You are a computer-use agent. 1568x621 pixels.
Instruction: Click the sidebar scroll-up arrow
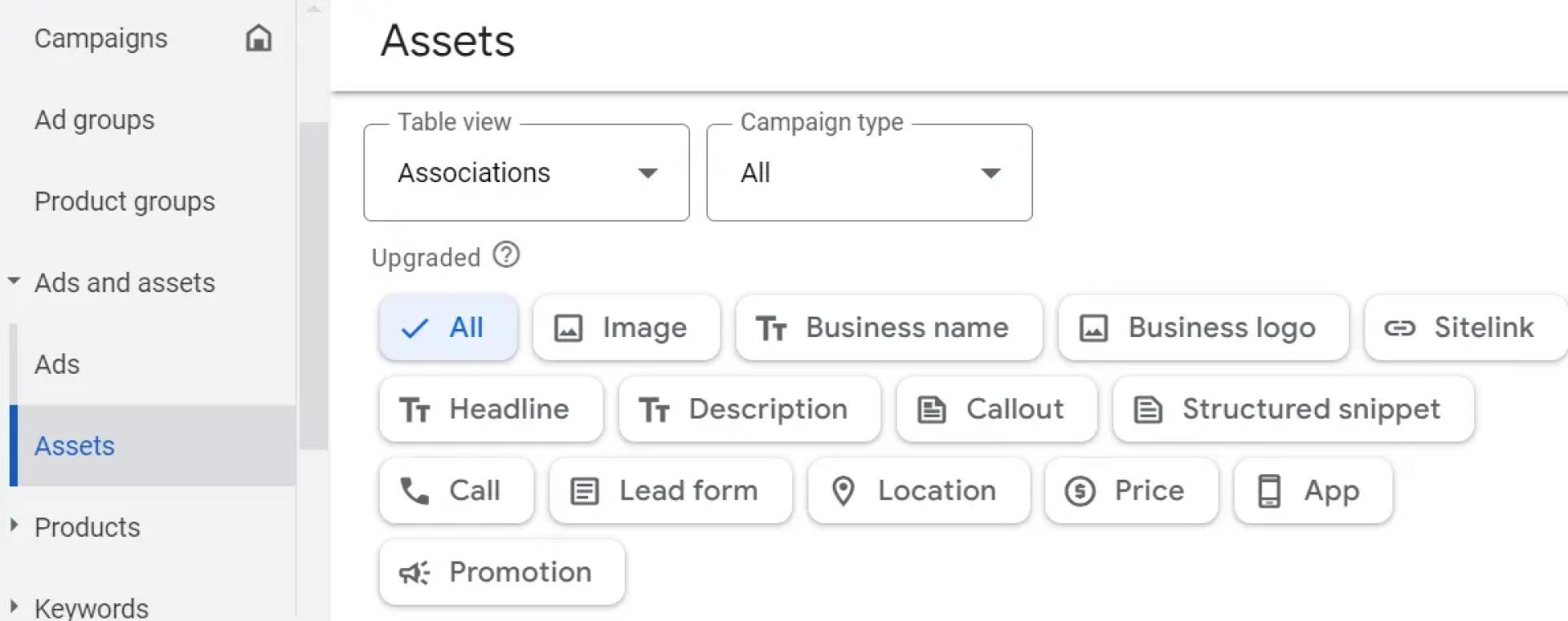(314, 9)
